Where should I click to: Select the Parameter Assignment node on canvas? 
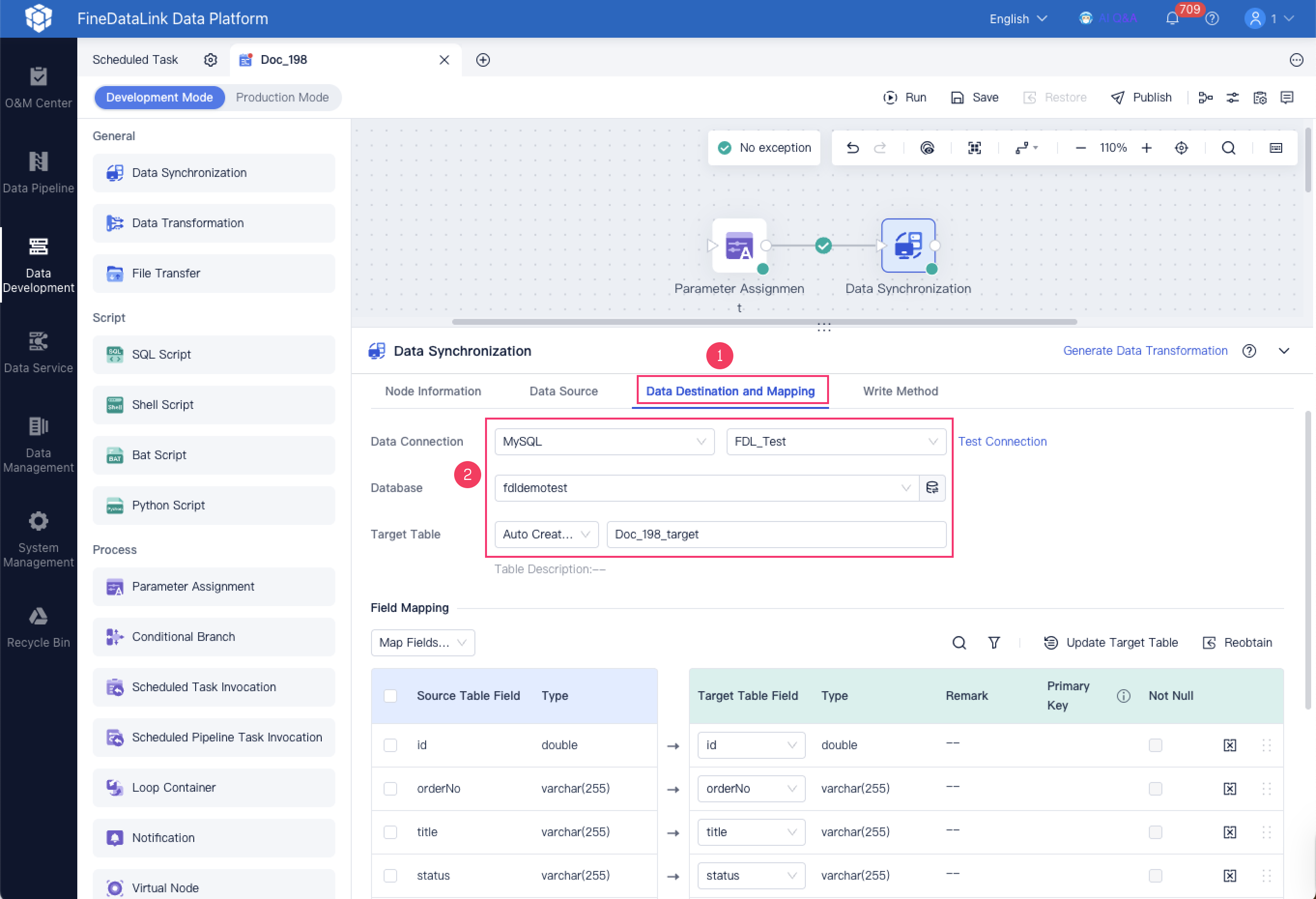pos(739,246)
